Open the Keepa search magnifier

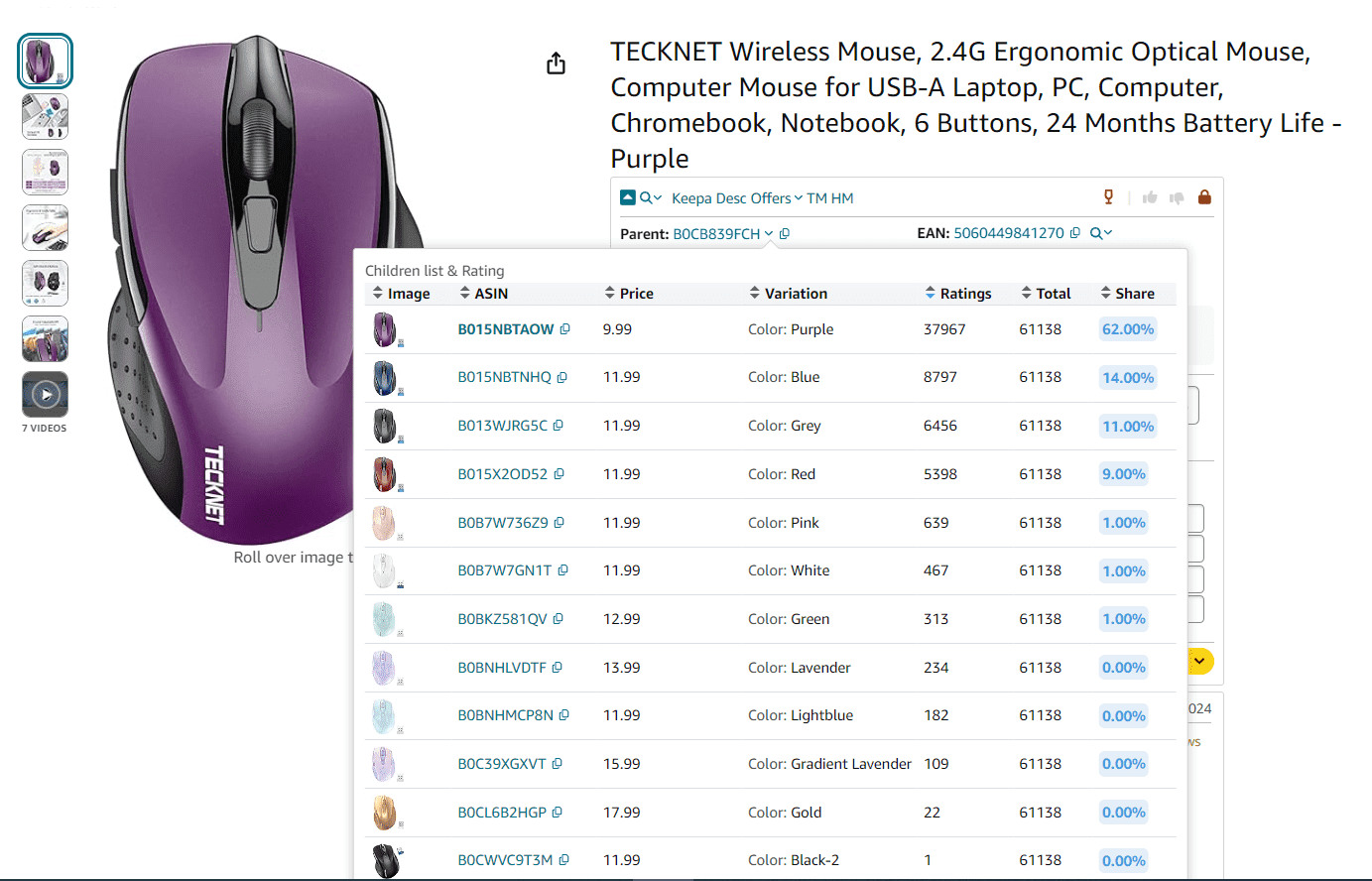point(644,197)
